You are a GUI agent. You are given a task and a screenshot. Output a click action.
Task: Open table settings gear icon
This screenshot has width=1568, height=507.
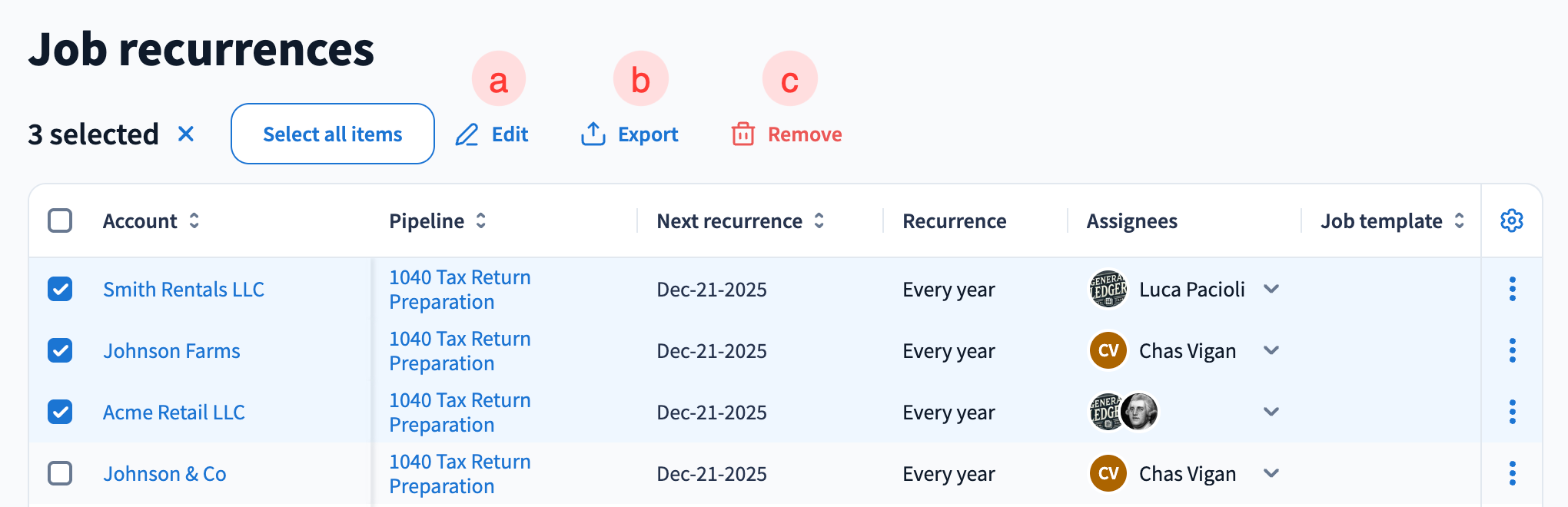[x=1511, y=220]
